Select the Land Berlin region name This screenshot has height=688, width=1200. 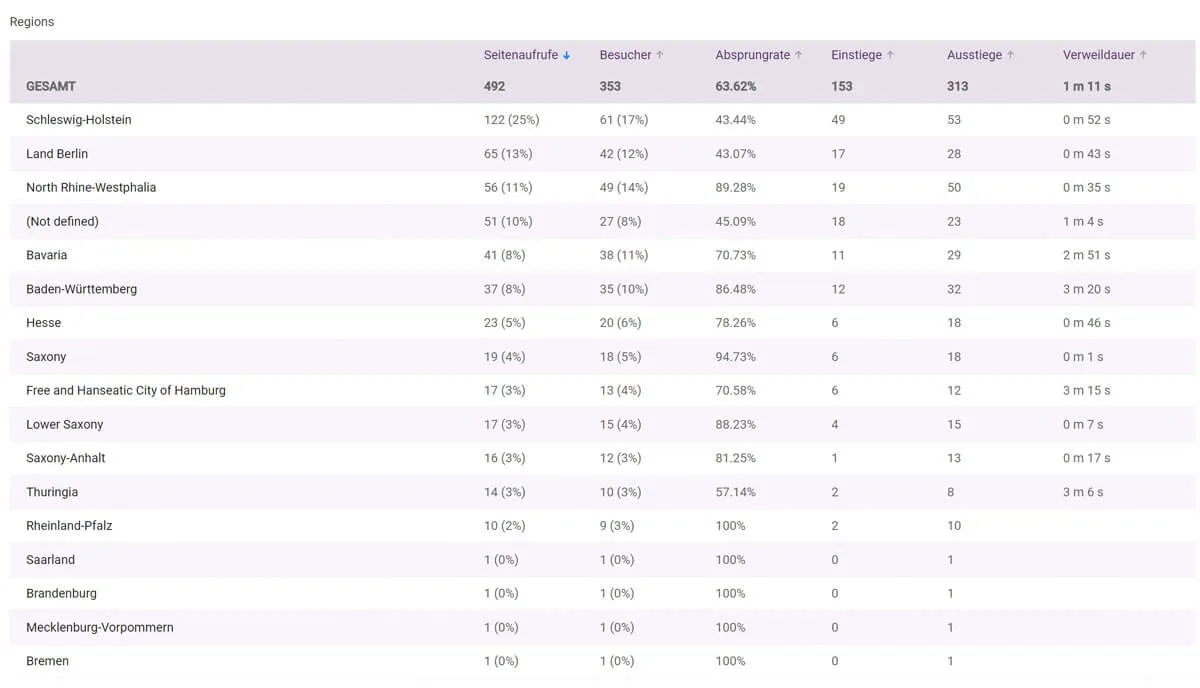[57, 154]
